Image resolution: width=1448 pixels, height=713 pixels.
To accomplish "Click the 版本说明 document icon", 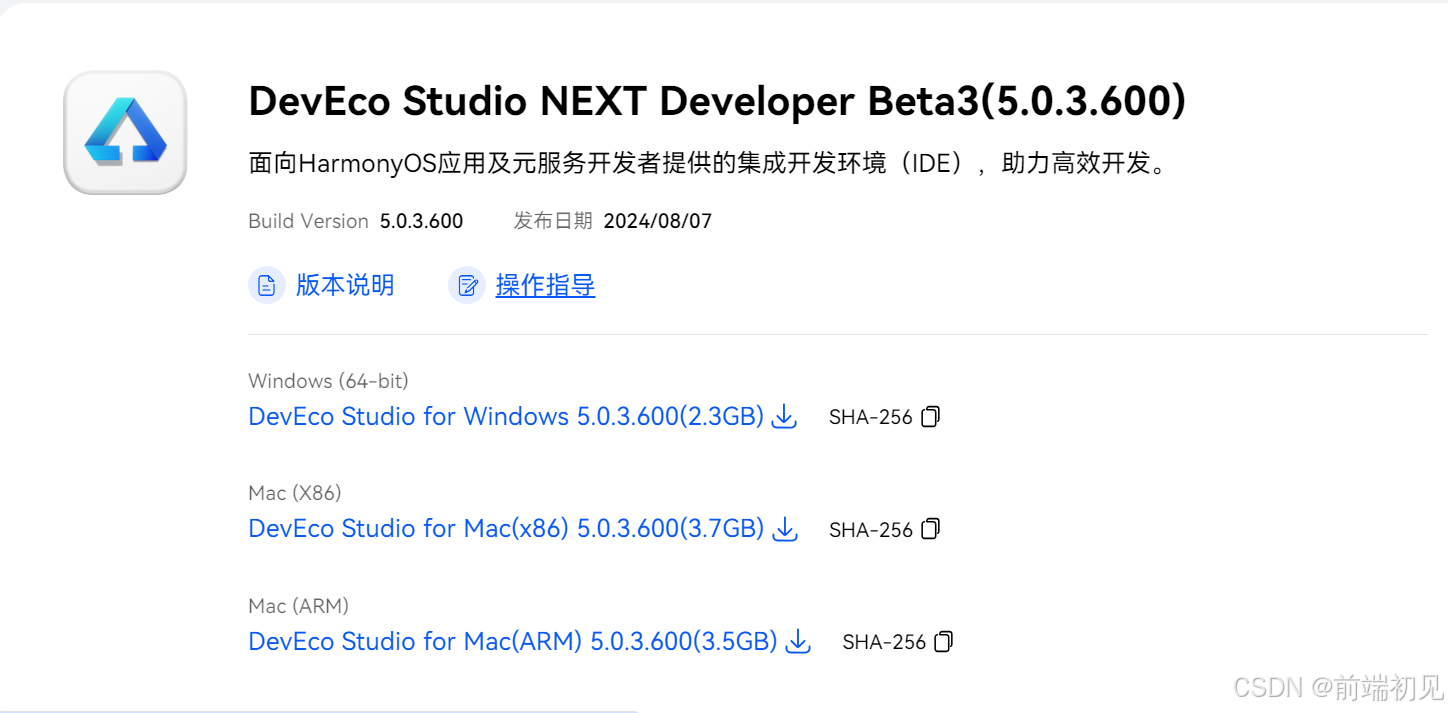I will pos(267,286).
